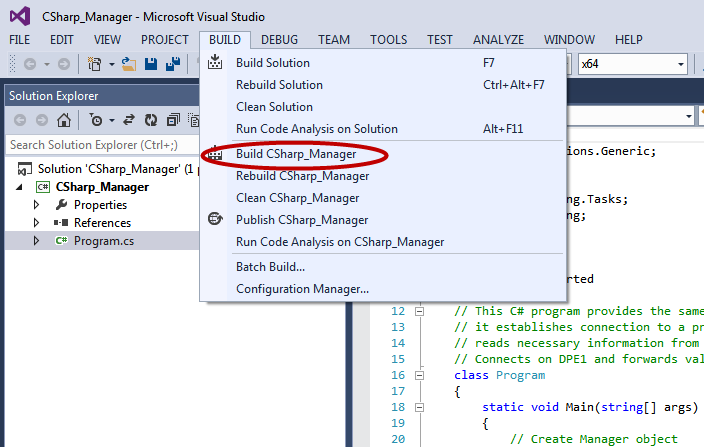This screenshot has width=704, height=447.
Task: Expand the Properties tree node arrow
Action: 36,205
